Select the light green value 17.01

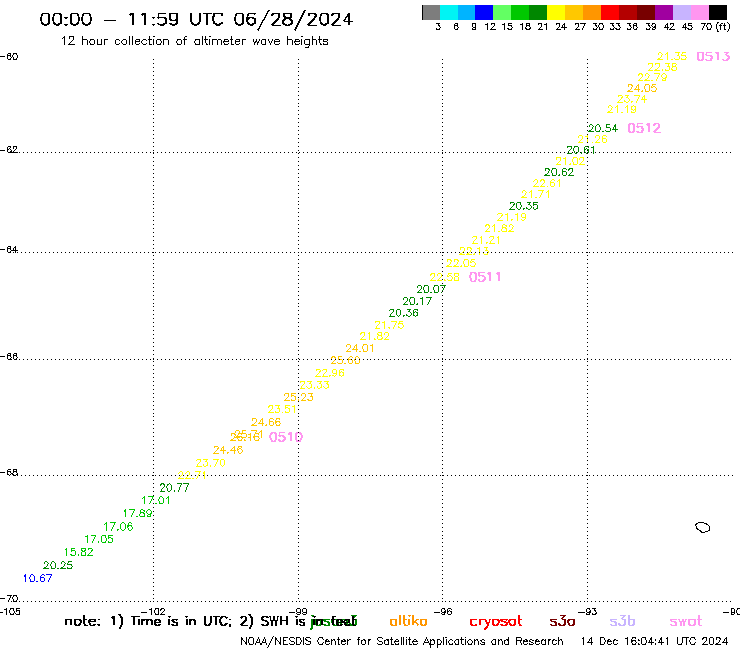coord(156,500)
